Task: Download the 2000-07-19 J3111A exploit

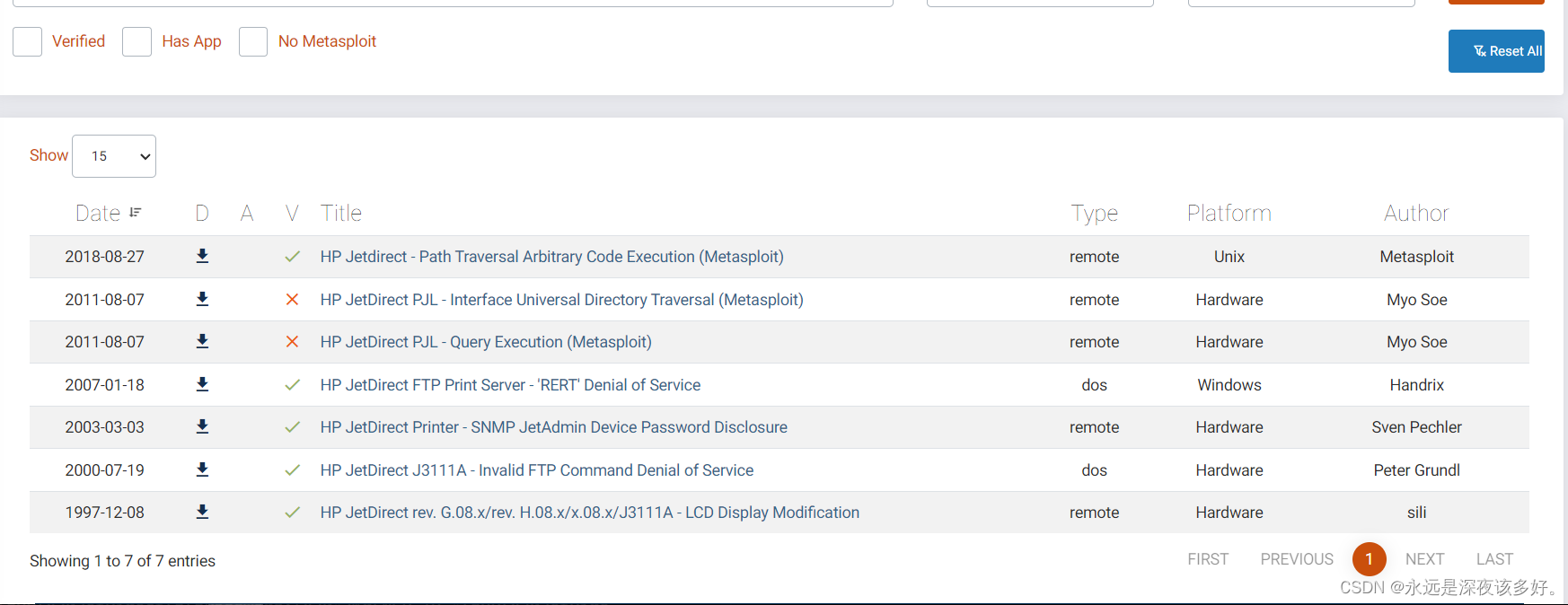Action: (202, 469)
